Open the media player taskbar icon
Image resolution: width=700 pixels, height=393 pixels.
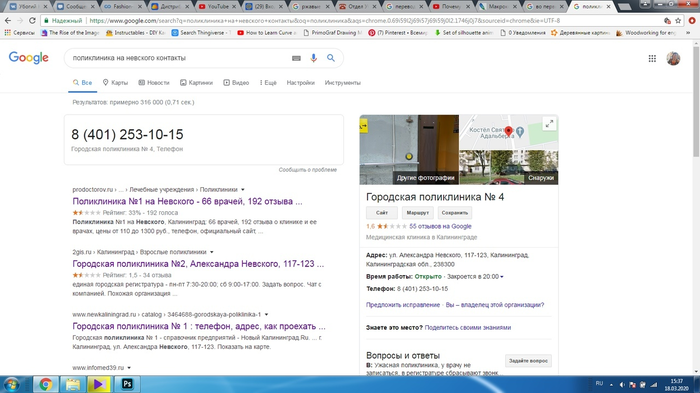(100, 384)
